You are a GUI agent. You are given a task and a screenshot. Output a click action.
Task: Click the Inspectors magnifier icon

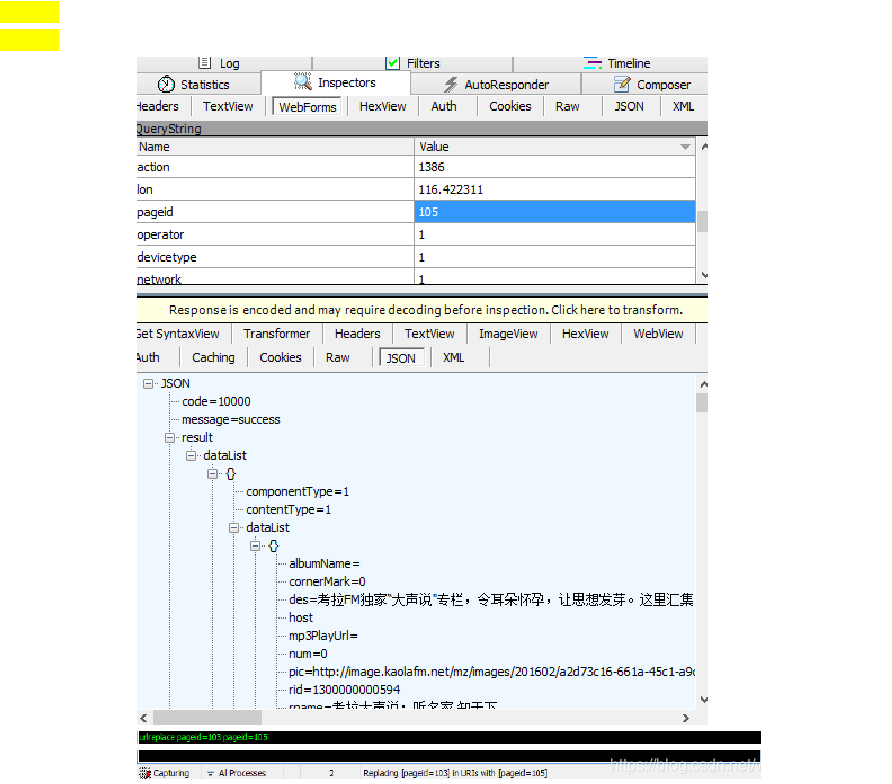coord(303,81)
